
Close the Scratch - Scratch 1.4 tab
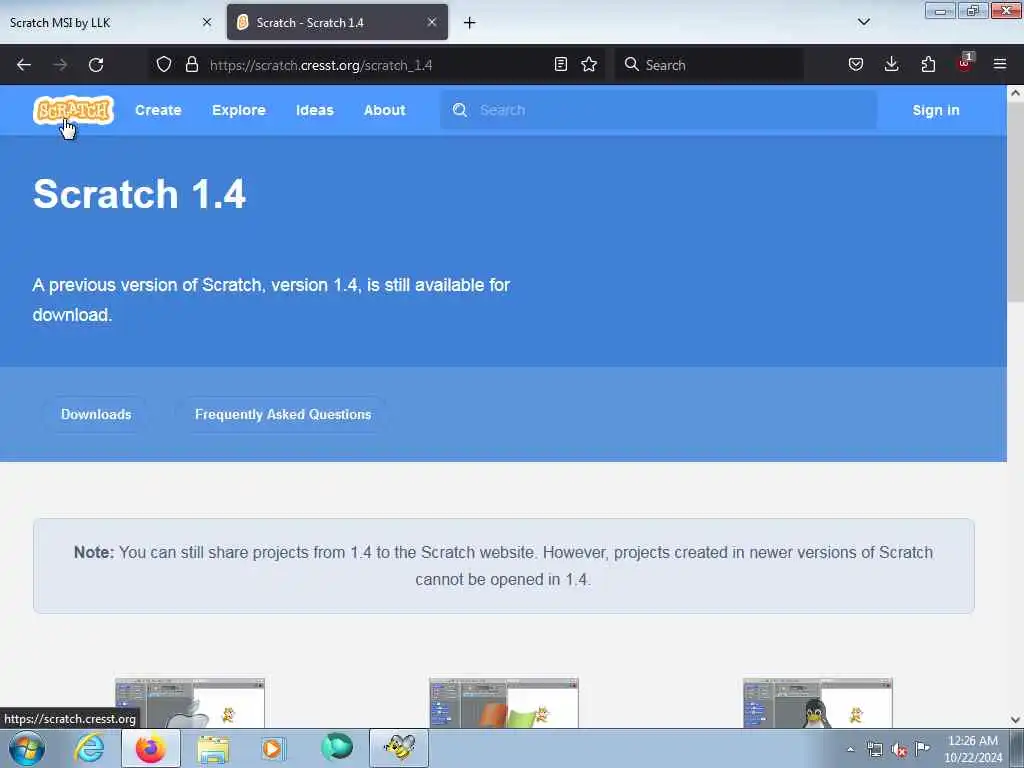(432, 22)
